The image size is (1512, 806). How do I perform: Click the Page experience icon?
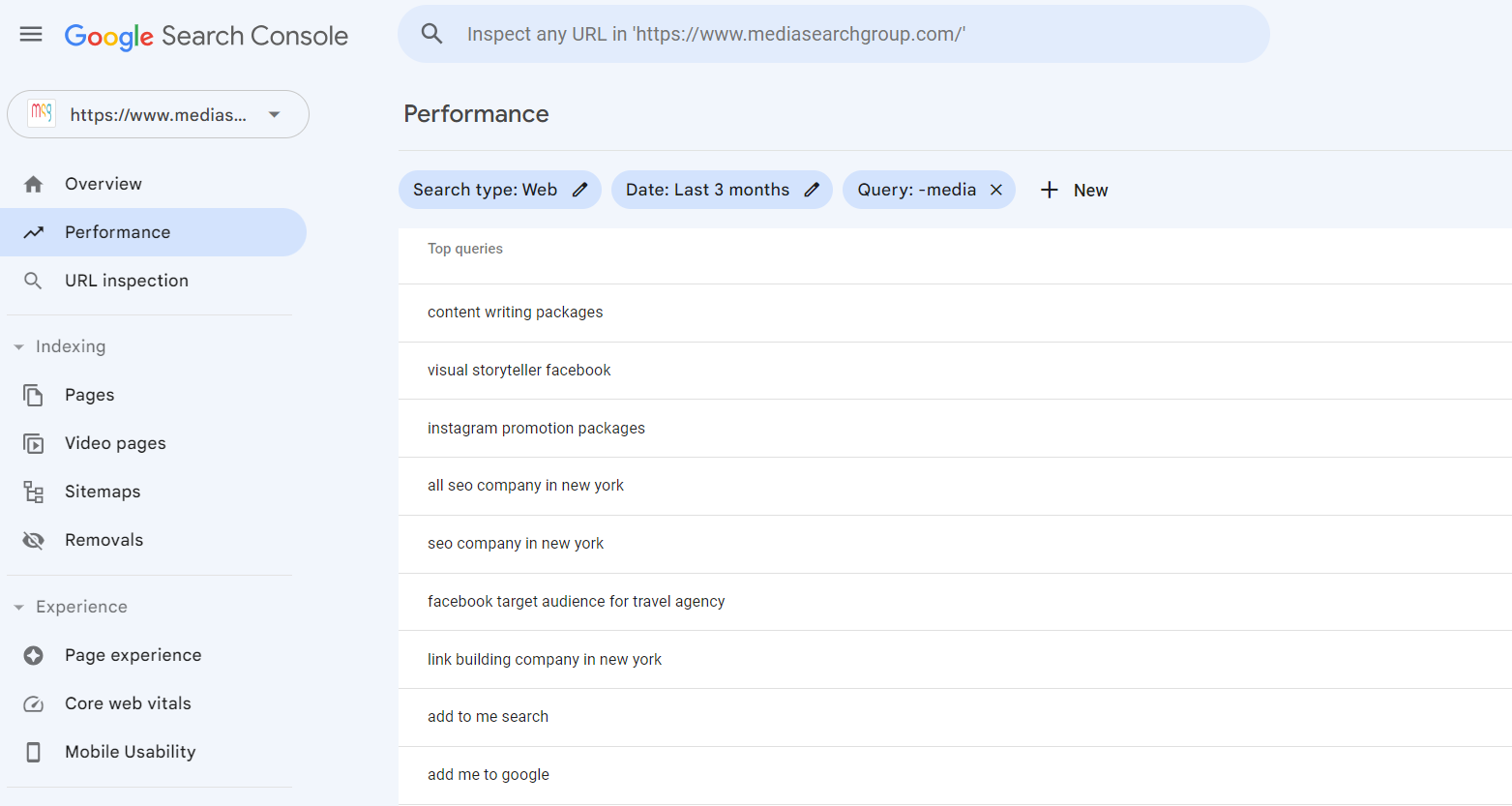click(x=33, y=655)
